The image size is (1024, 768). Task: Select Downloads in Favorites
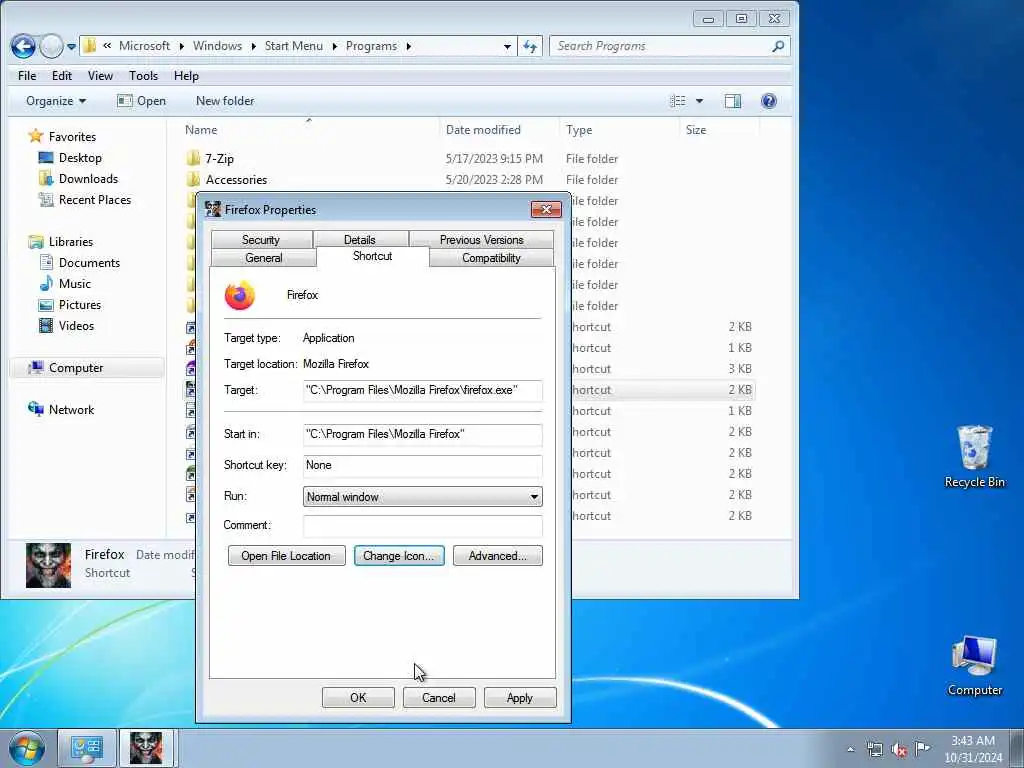click(x=88, y=178)
